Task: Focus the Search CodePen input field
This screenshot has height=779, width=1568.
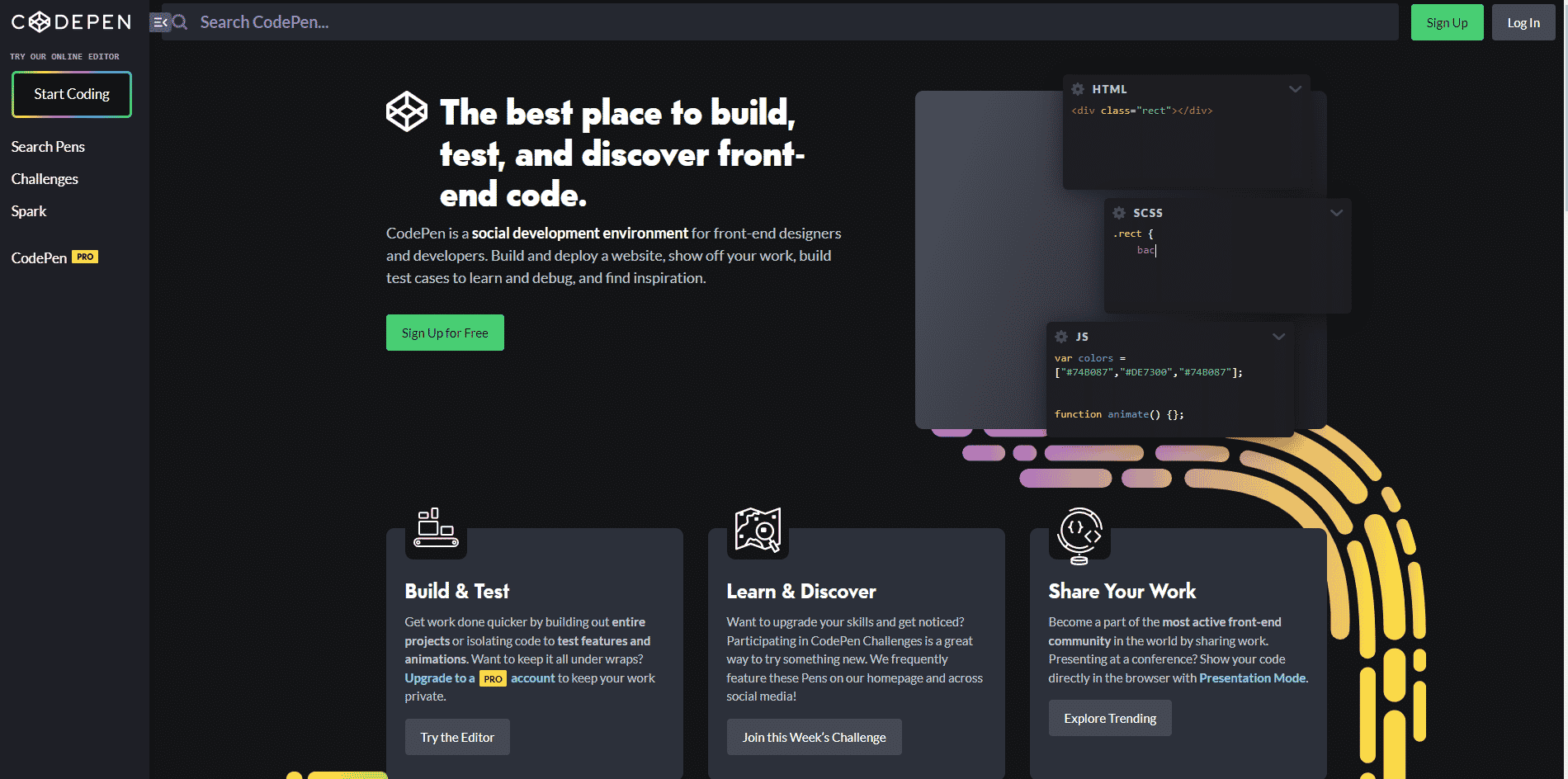Action: (x=780, y=22)
